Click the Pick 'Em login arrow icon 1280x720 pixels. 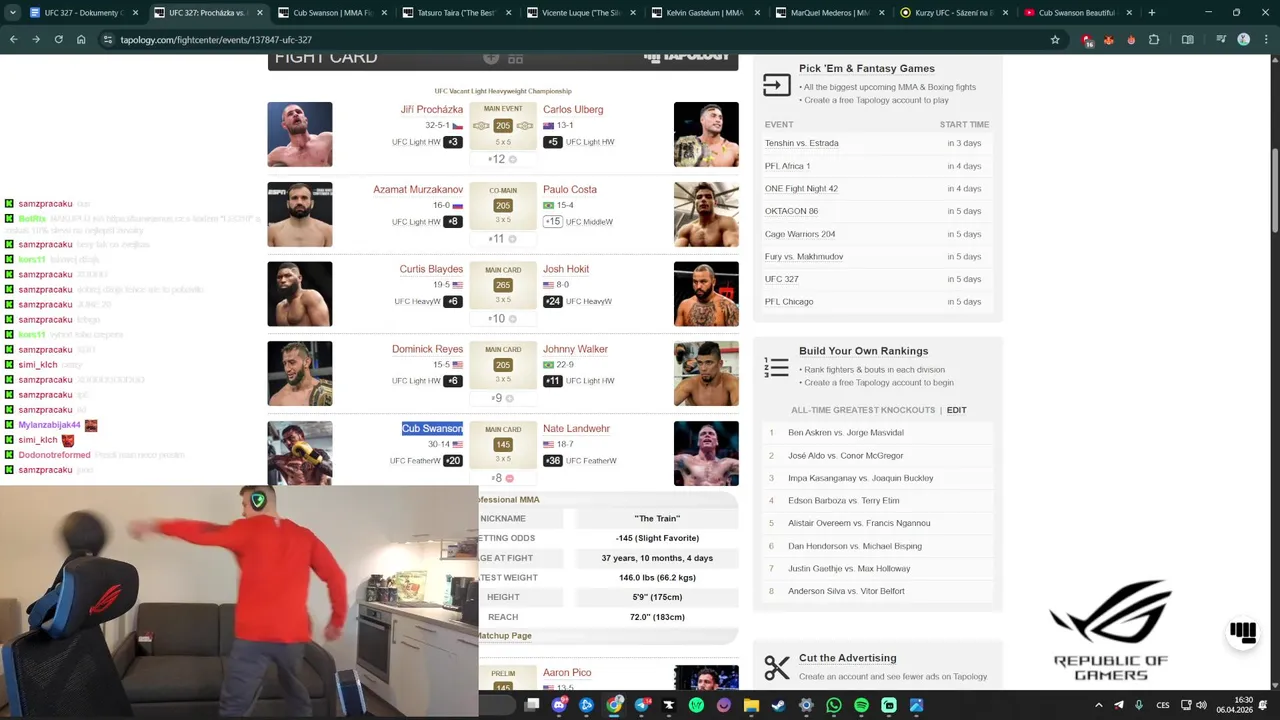[x=777, y=86]
